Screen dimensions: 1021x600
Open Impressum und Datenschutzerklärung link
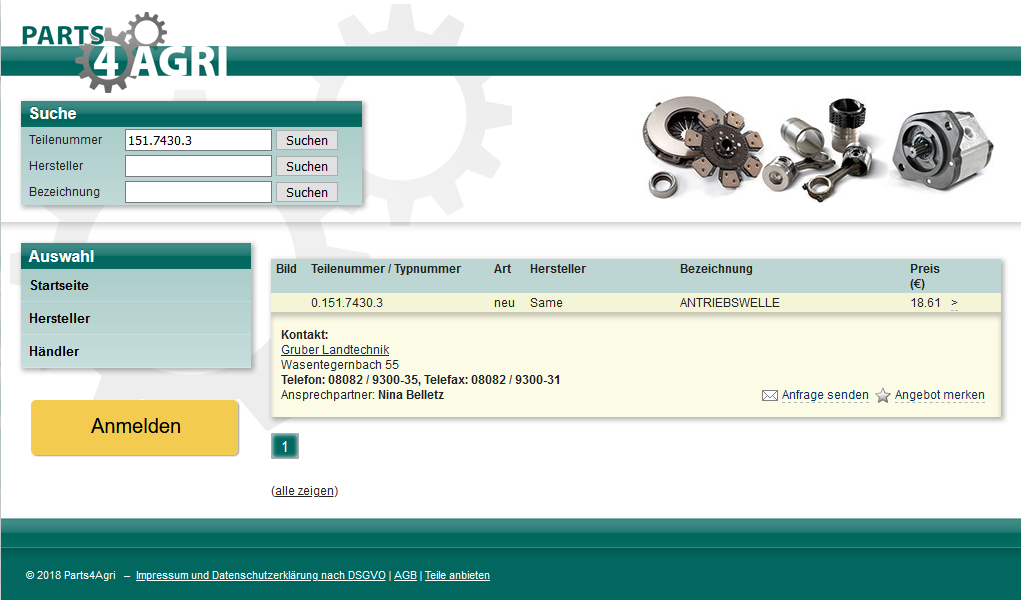coord(260,576)
